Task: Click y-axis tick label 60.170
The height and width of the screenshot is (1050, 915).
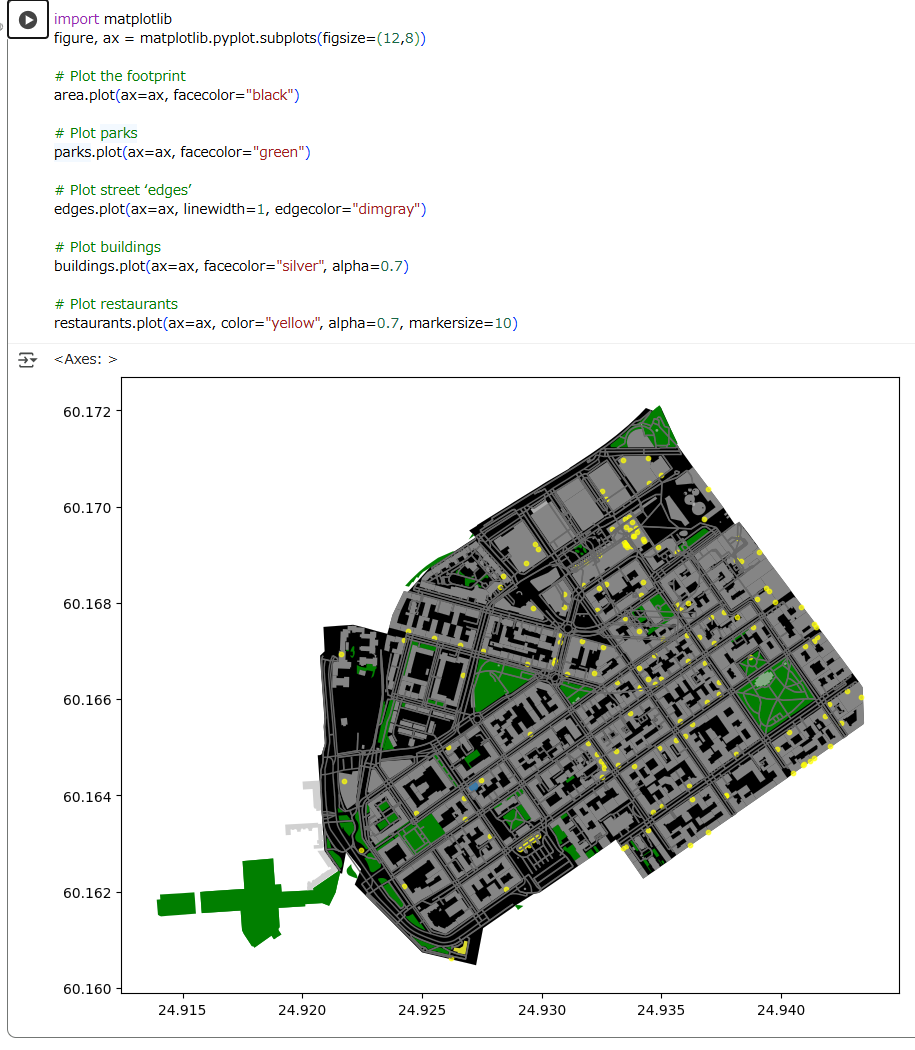Action: pyautogui.click(x=87, y=508)
